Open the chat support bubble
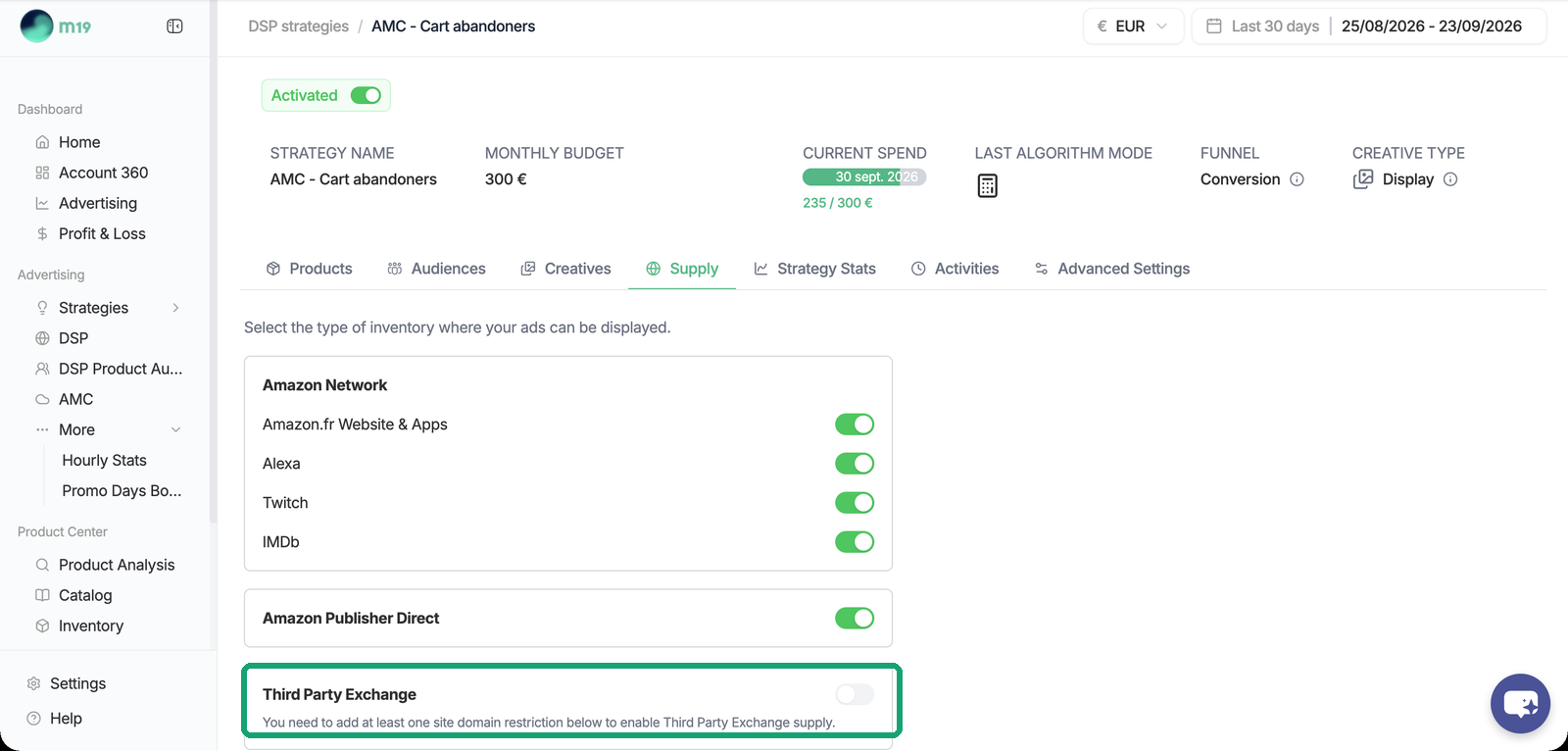This screenshot has height=751, width=1568. coord(1520,703)
